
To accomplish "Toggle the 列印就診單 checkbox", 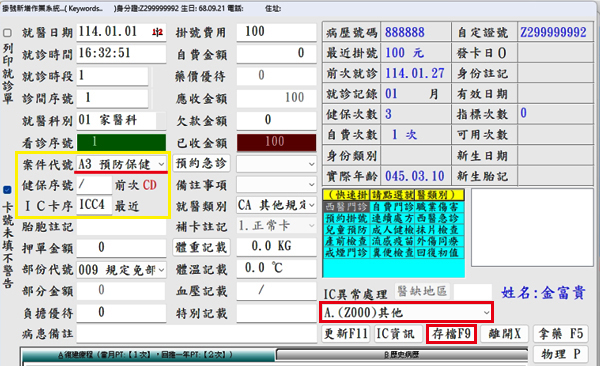I will point(7,33).
